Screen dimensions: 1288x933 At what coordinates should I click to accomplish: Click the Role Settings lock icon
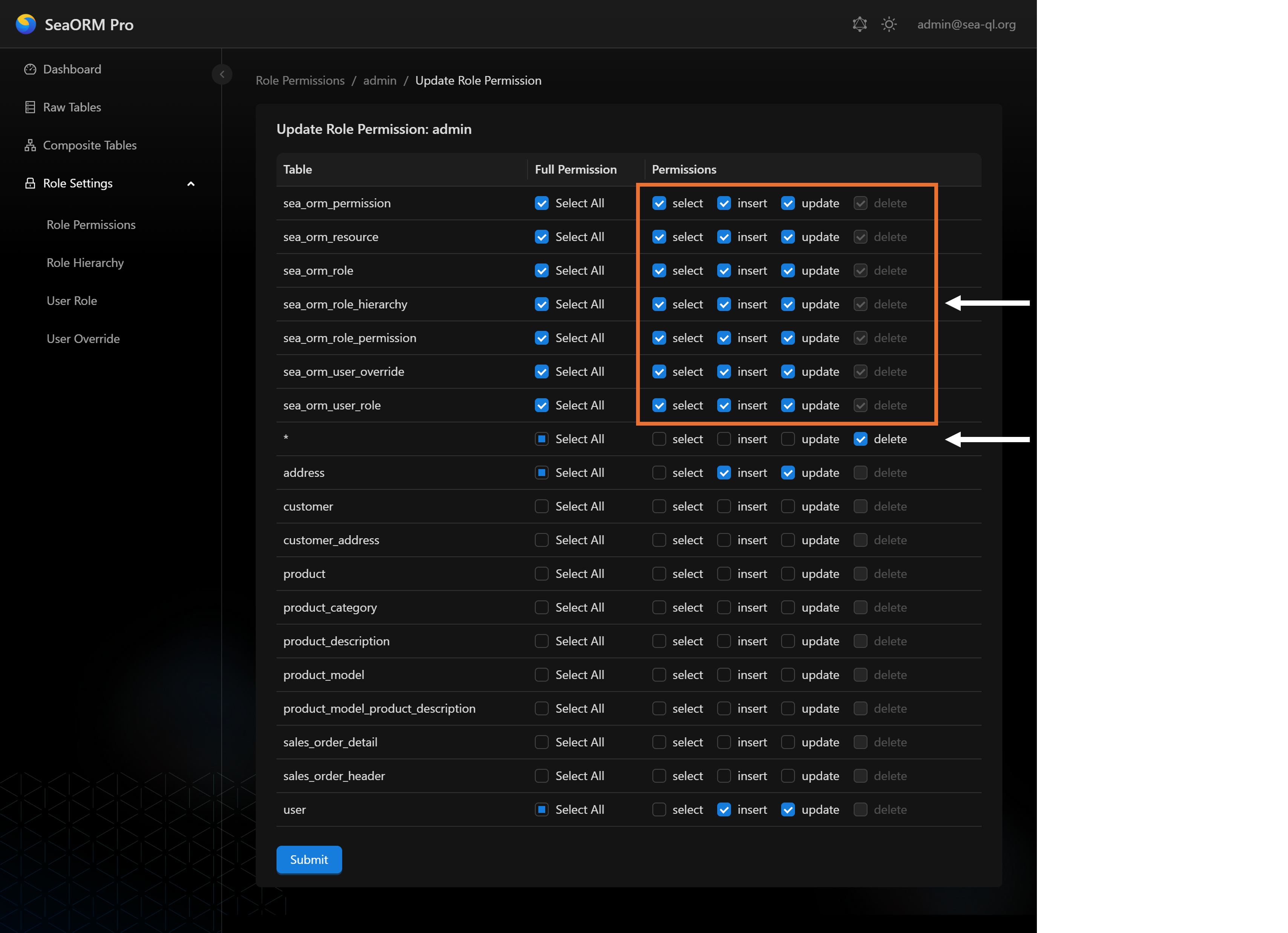coord(30,184)
